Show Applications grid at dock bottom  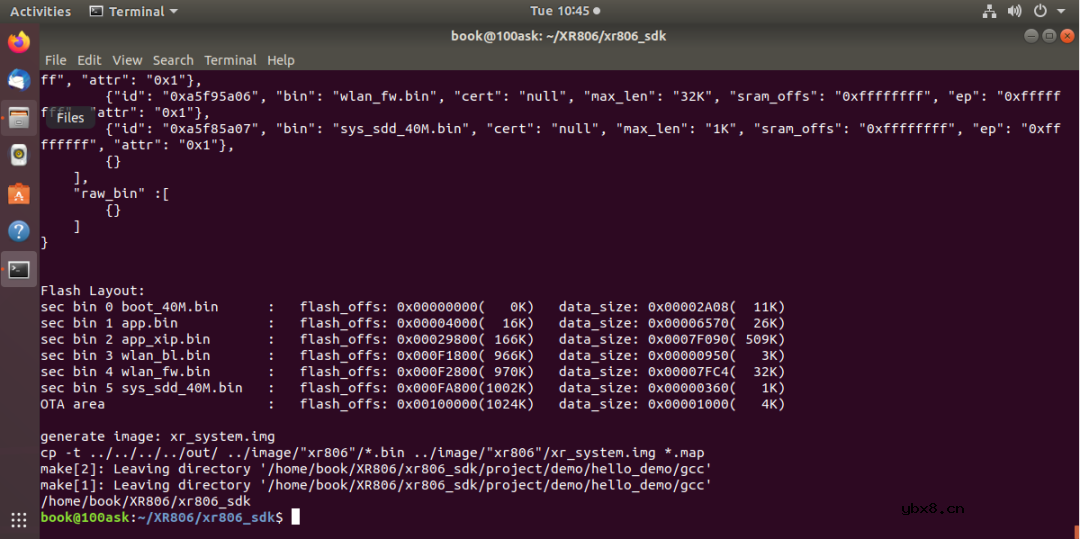click(x=19, y=520)
